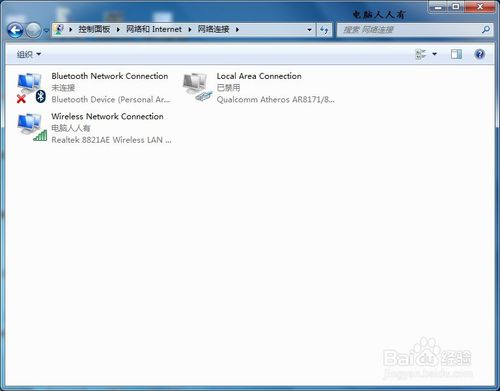Image resolution: width=500 pixels, height=391 pixels.
Task: Click the 已禁用 status text
Action: [x=228, y=88]
